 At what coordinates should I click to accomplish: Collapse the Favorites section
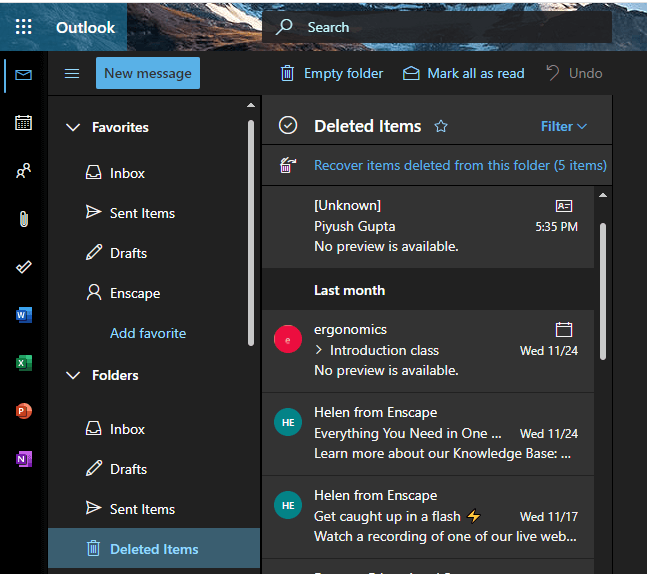tap(73, 127)
